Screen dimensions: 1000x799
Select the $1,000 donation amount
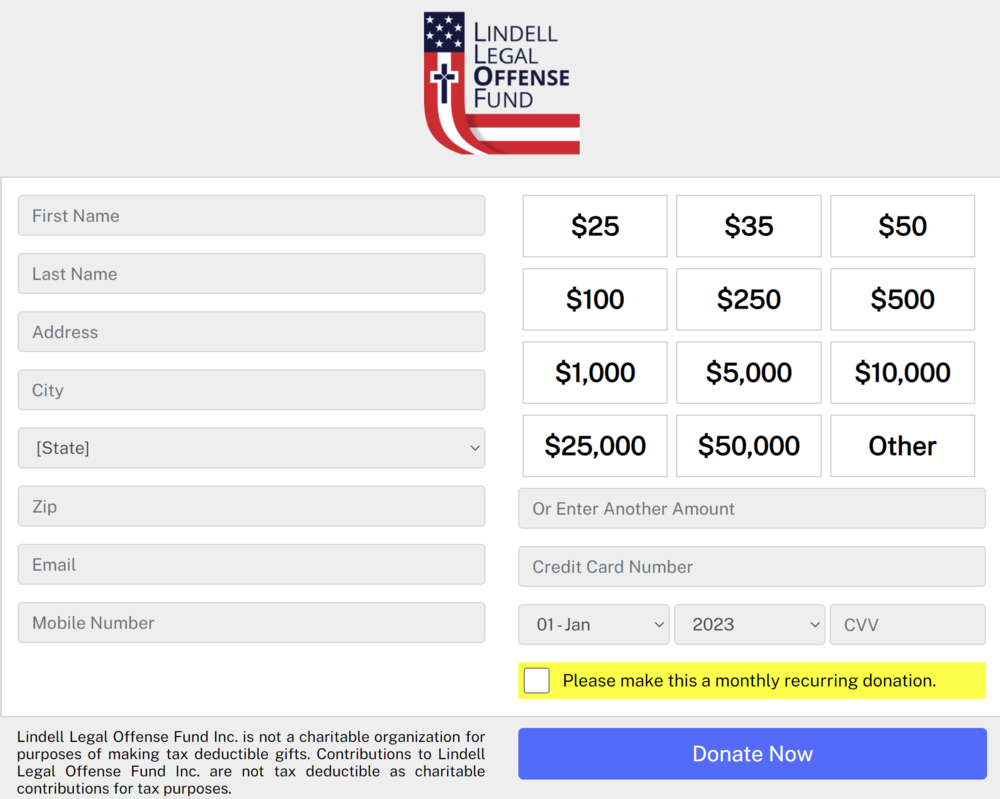point(595,373)
